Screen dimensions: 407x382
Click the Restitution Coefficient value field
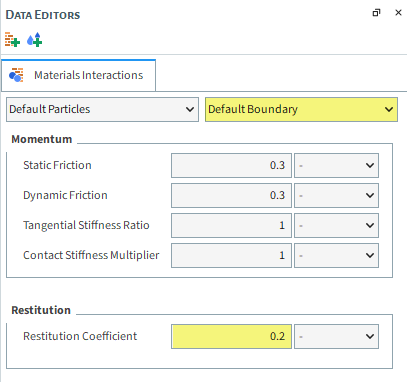(x=231, y=336)
